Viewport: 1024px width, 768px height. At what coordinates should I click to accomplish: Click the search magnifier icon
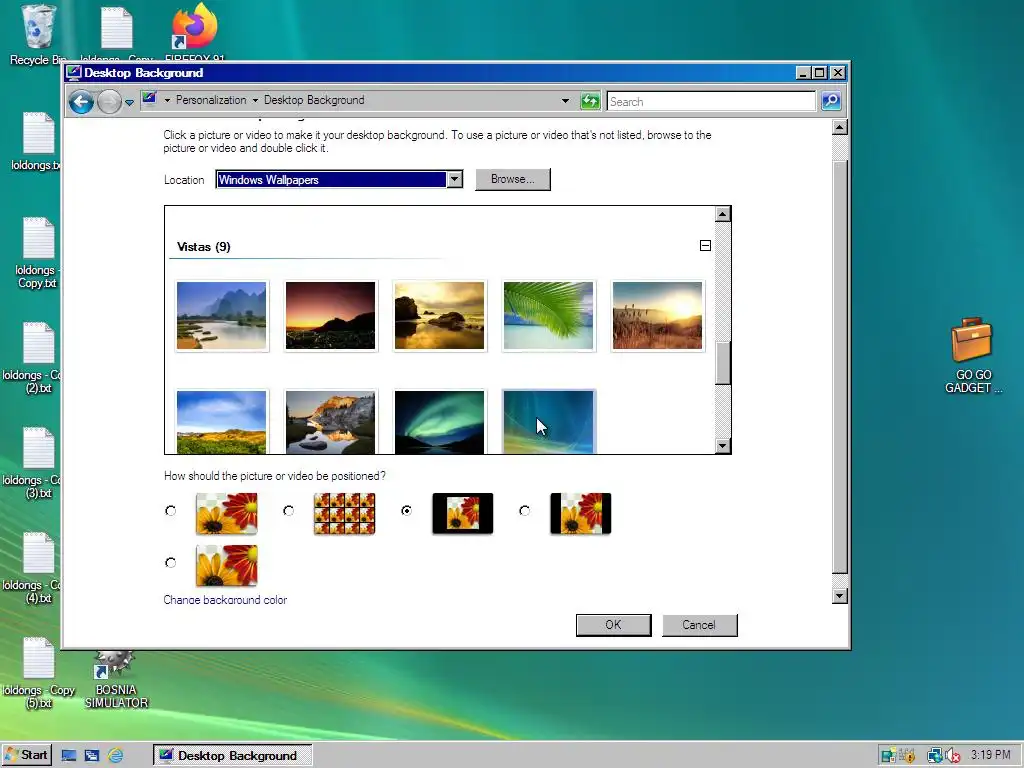click(831, 101)
